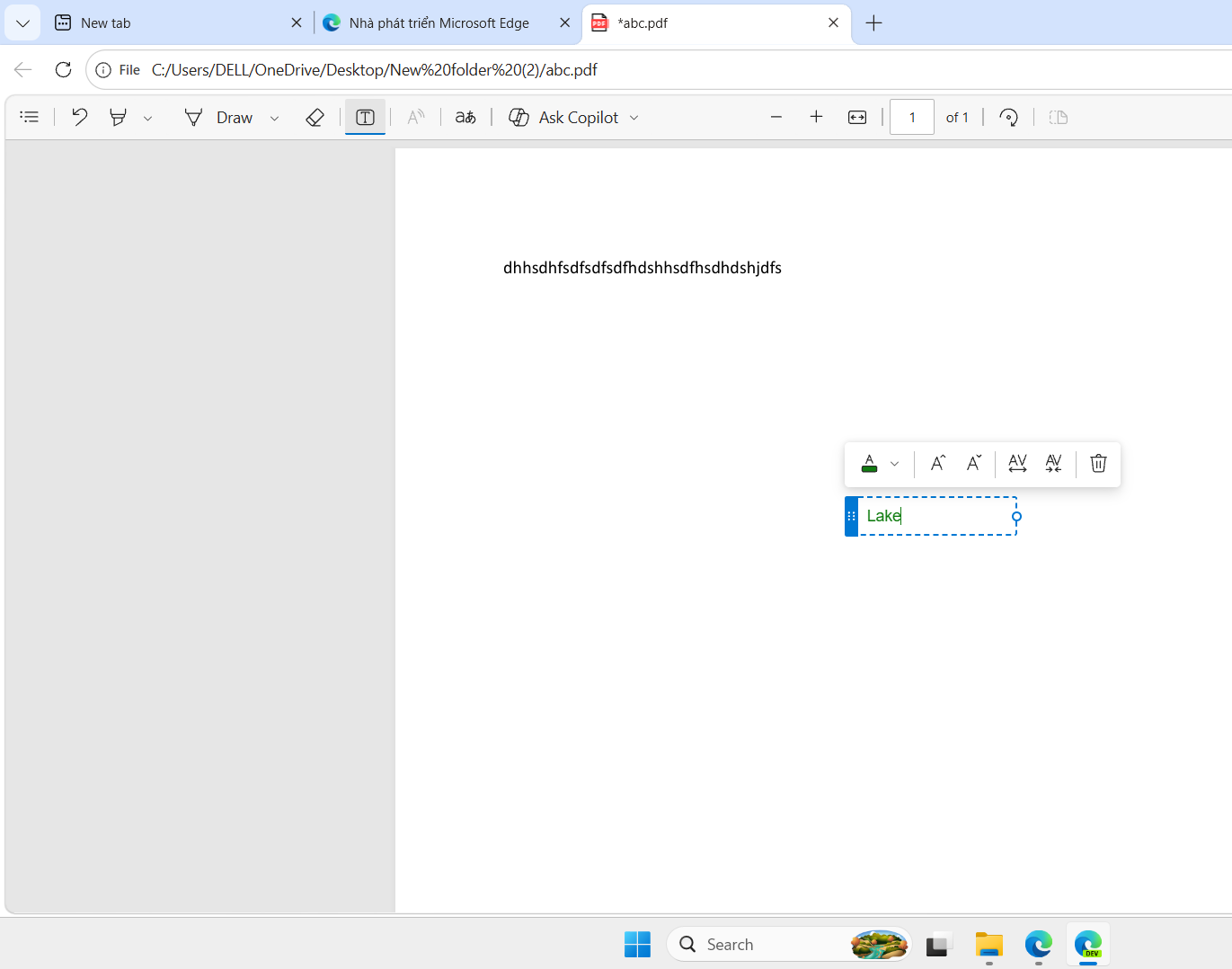Click the address bar file path
This screenshot has width=1232, height=969.
[374, 70]
